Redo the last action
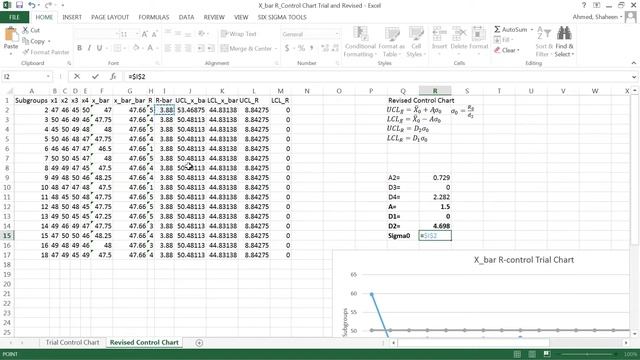The width and height of the screenshot is (640, 360). coord(48,5)
